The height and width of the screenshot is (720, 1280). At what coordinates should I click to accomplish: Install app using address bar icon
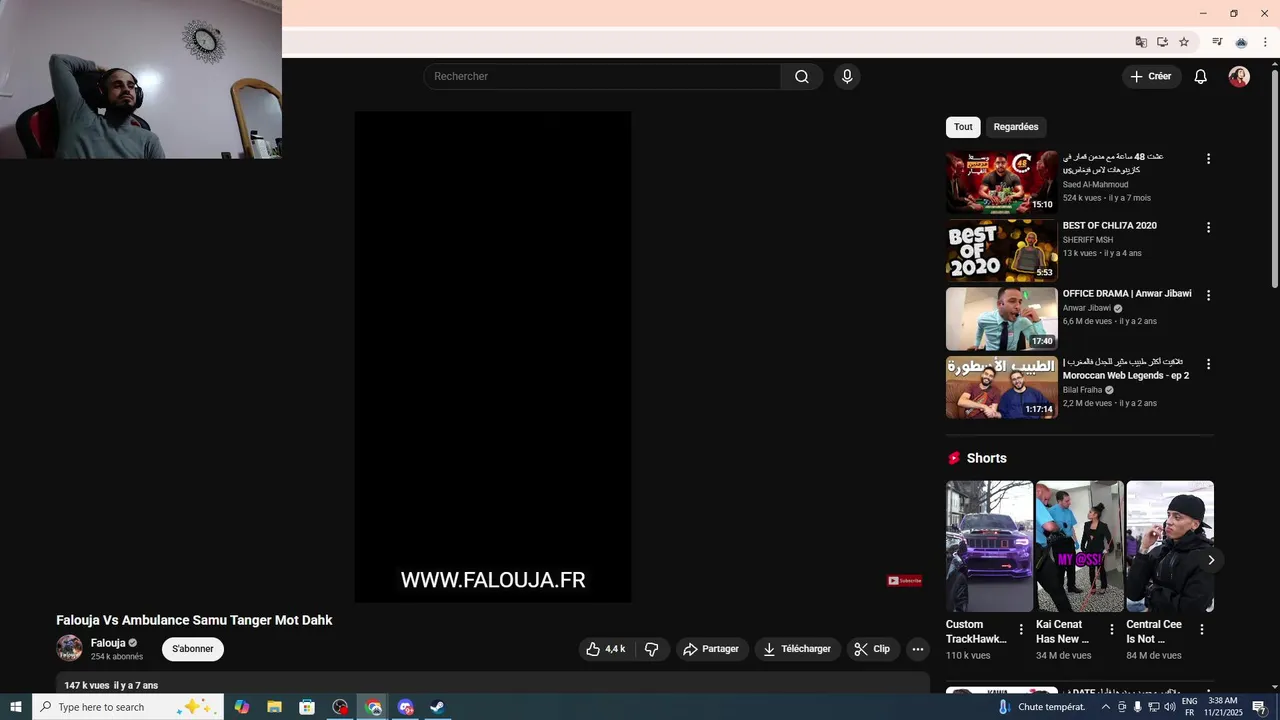coord(1162,42)
